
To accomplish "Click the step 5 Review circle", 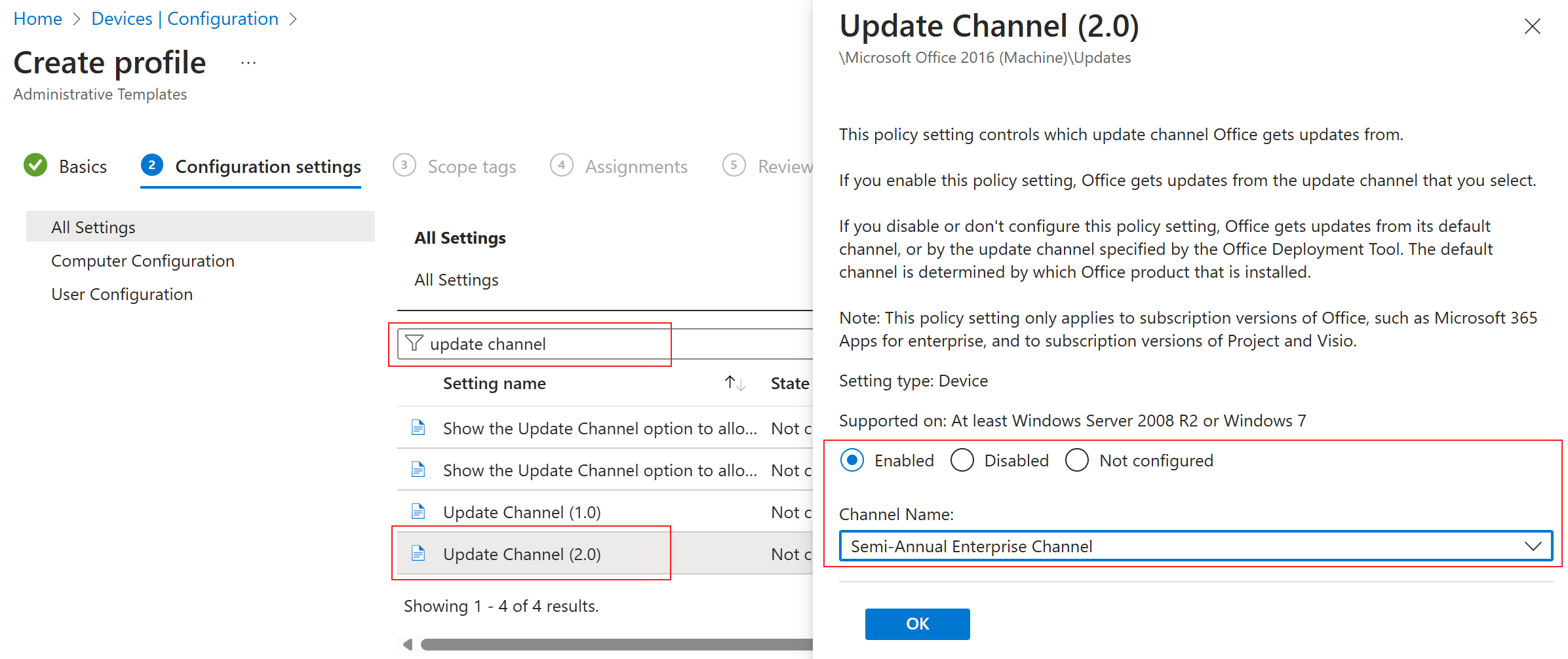I will coord(734,166).
